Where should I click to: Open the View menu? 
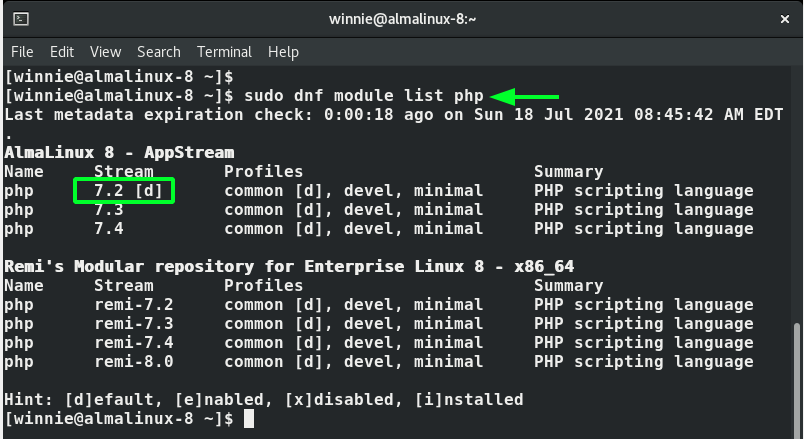pyautogui.click(x=106, y=52)
